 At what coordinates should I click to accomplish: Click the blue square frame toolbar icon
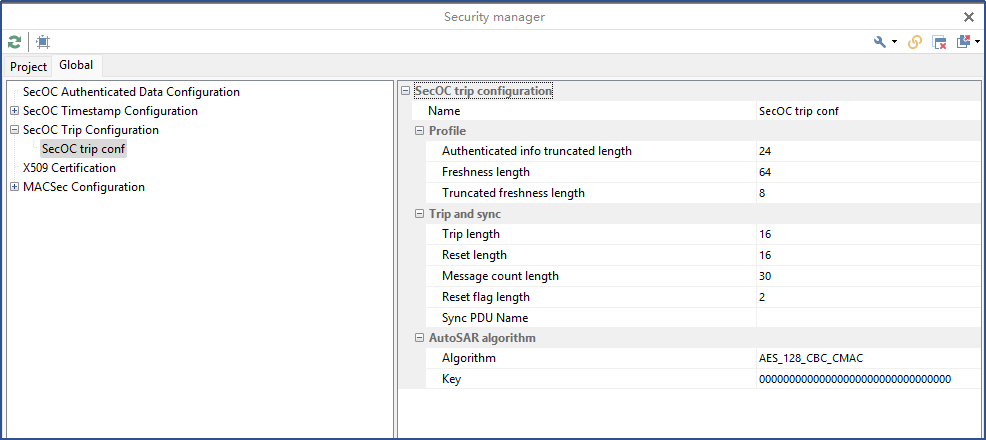pyautogui.click(x=43, y=42)
